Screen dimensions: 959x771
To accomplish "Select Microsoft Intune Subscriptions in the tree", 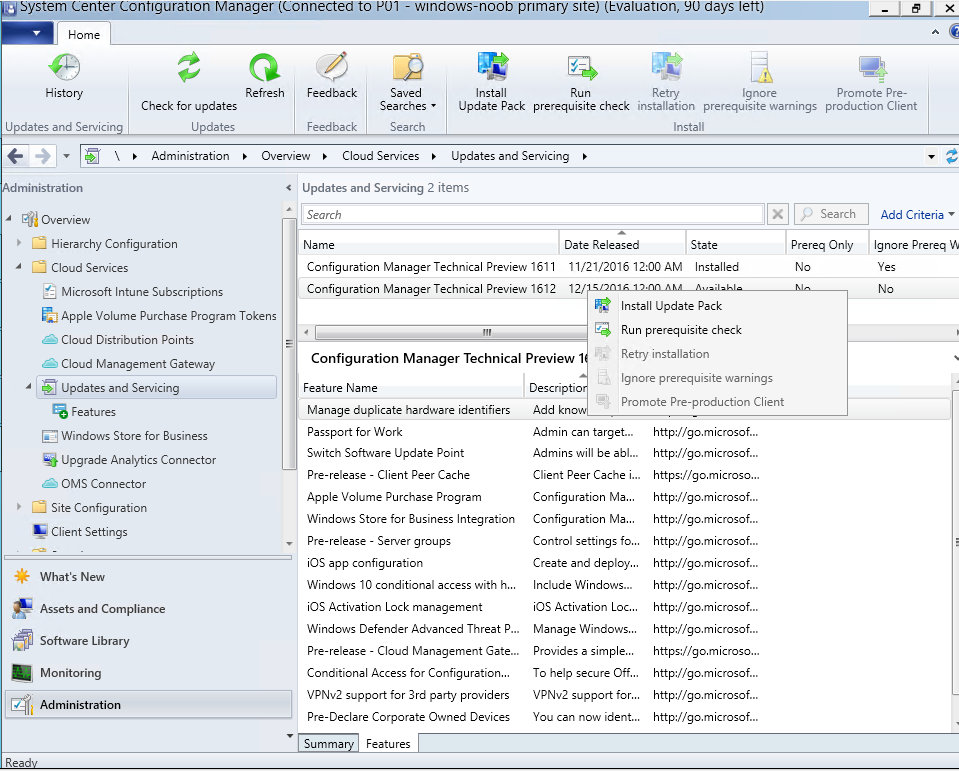I will (142, 292).
